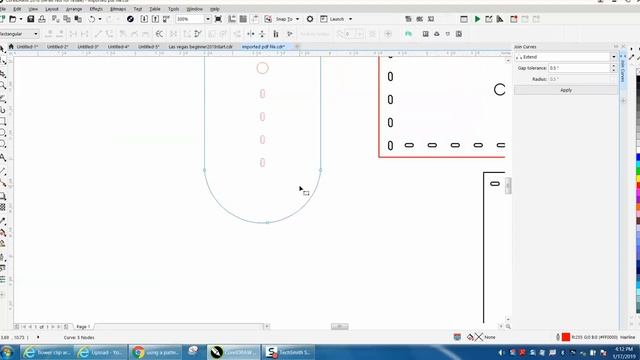Viewport: 640px width, 360px height.
Task: Click the add new document tab plus
Action: click(x=297, y=47)
